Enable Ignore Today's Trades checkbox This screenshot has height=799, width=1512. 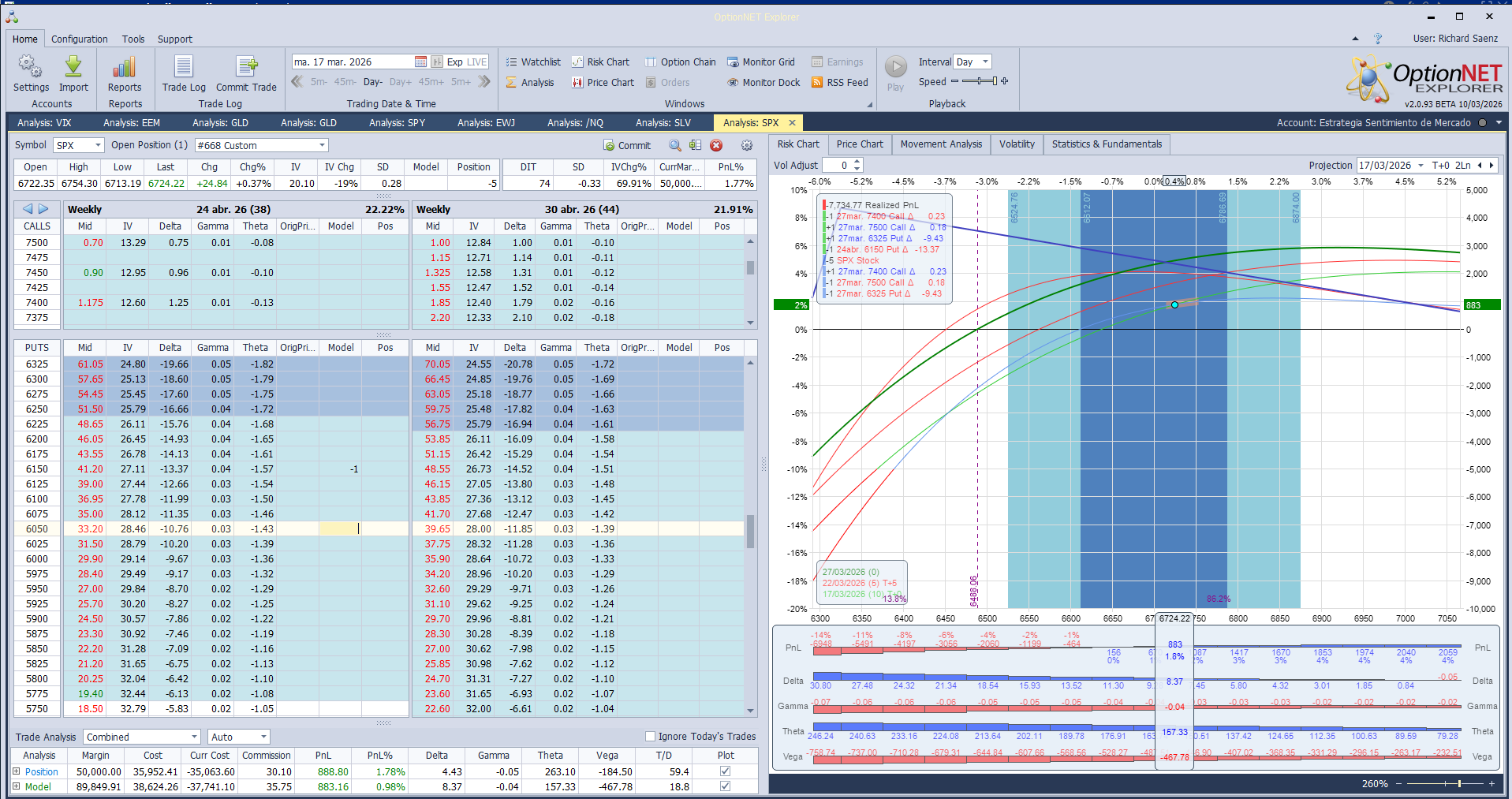(x=651, y=737)
